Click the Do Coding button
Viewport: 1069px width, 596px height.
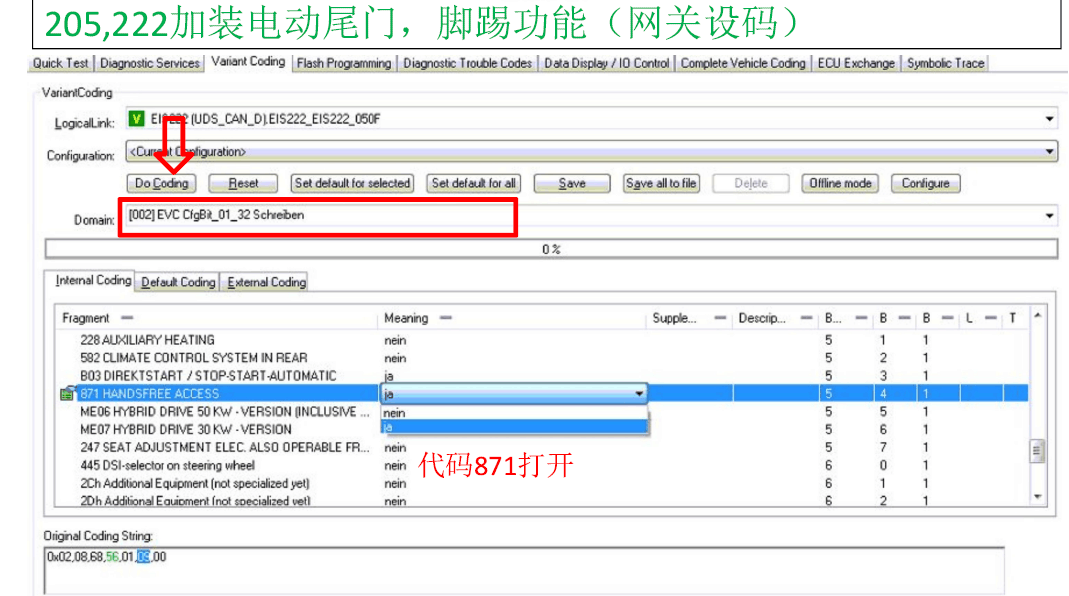click(x=161, y=184)
